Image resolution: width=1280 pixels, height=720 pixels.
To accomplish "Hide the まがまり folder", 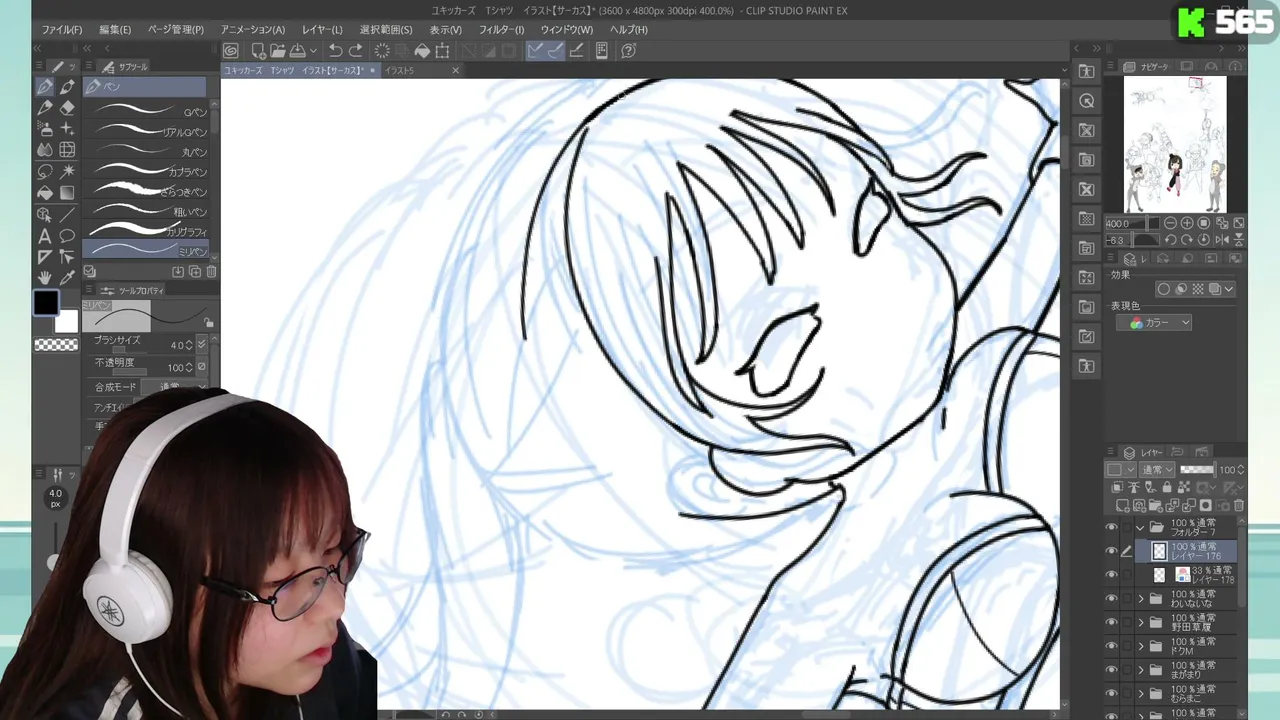I will (1111, 670).
